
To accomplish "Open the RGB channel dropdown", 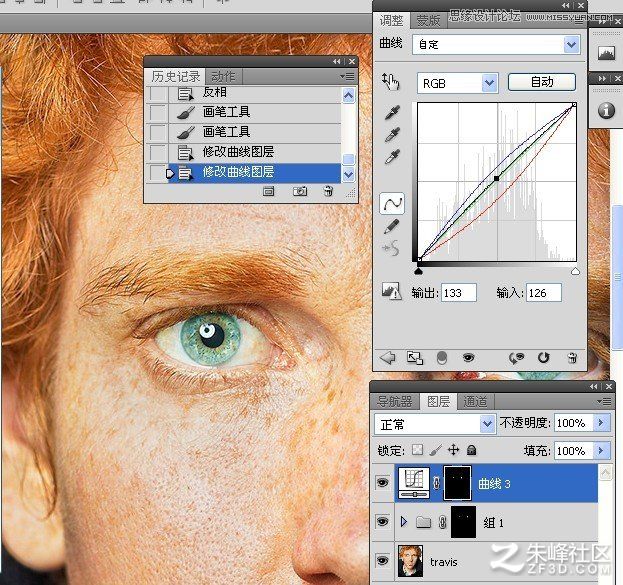I will [490, 83].
